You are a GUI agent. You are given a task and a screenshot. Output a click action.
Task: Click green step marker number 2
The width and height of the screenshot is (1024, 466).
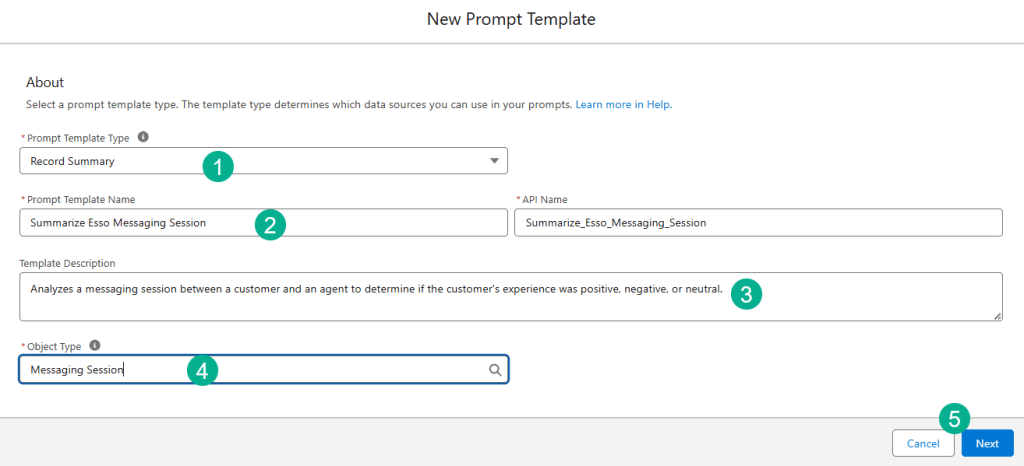click(x=270, y=224)
